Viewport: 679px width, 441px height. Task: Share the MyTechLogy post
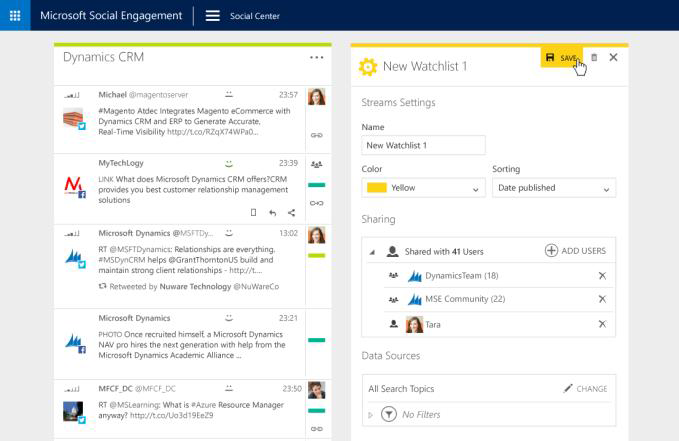291,212
